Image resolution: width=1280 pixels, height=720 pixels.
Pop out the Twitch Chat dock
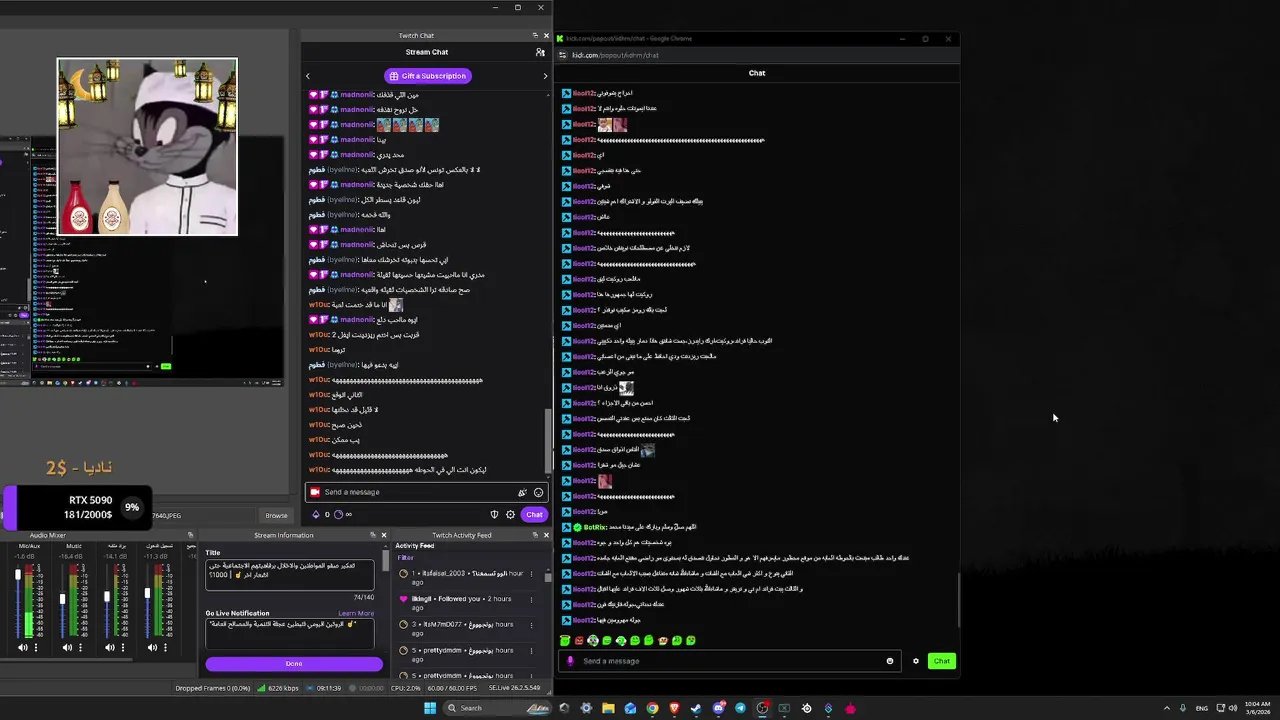535,36
